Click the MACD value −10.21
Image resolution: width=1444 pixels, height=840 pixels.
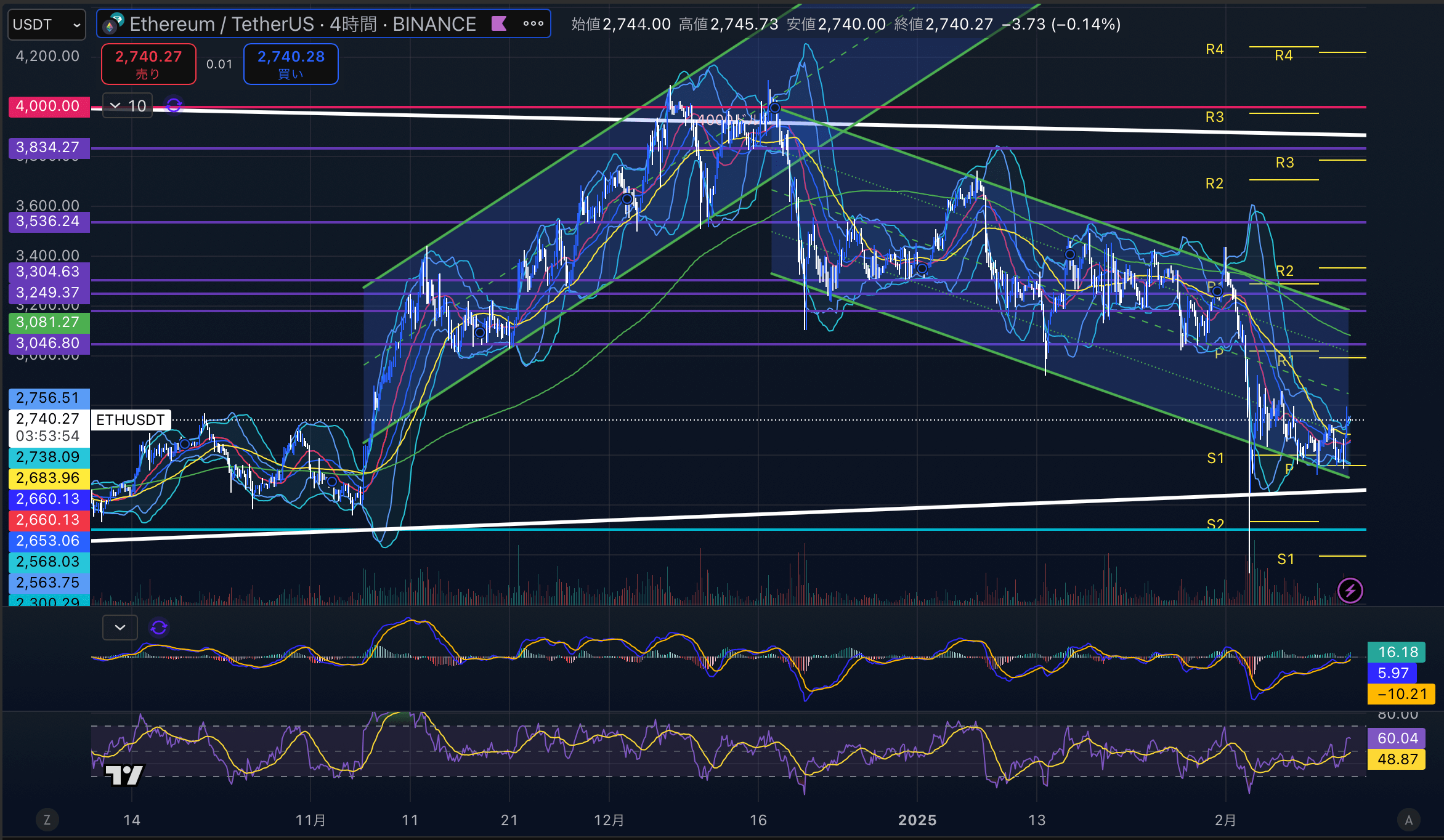coord(1401,694)
